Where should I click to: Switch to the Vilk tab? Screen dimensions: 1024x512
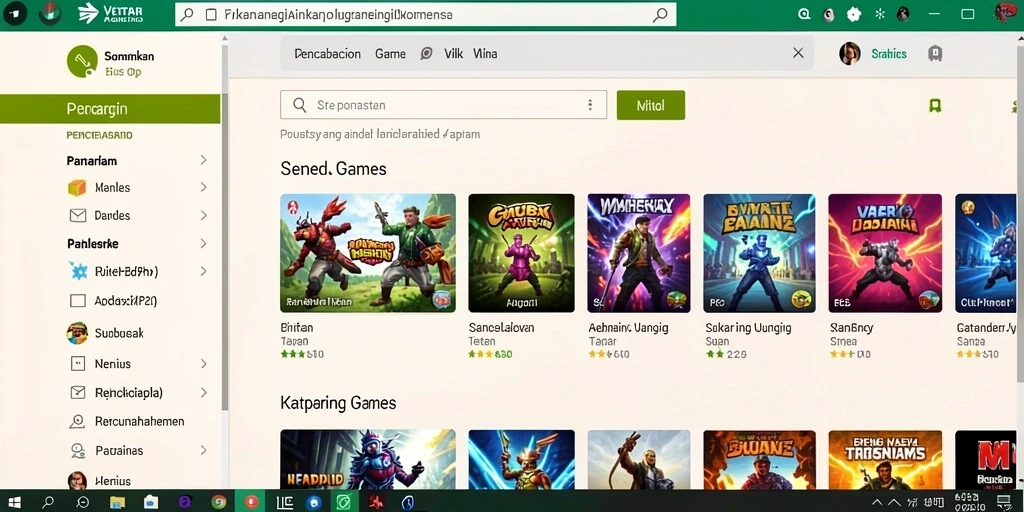pos(453,54)
